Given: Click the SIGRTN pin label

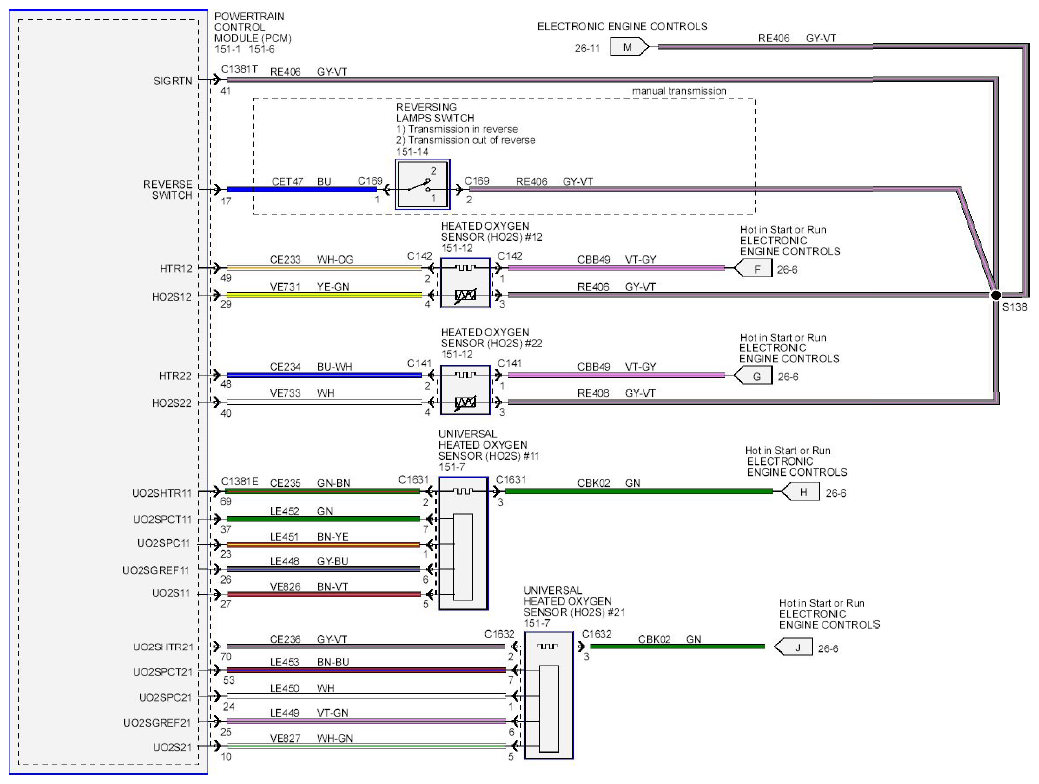Looking at the screenshot, I should (173, 81).
